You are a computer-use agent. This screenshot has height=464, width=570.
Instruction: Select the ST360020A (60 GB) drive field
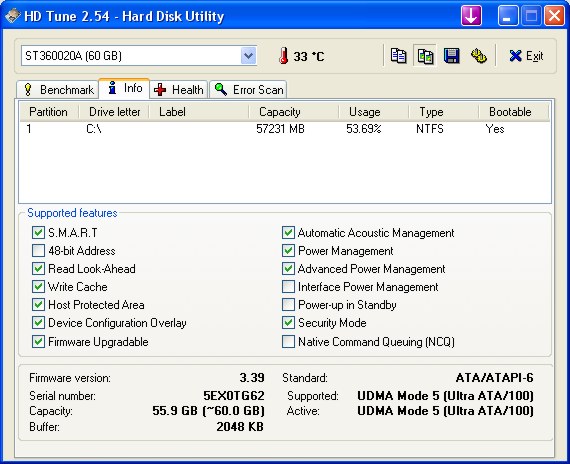point(139,56)
